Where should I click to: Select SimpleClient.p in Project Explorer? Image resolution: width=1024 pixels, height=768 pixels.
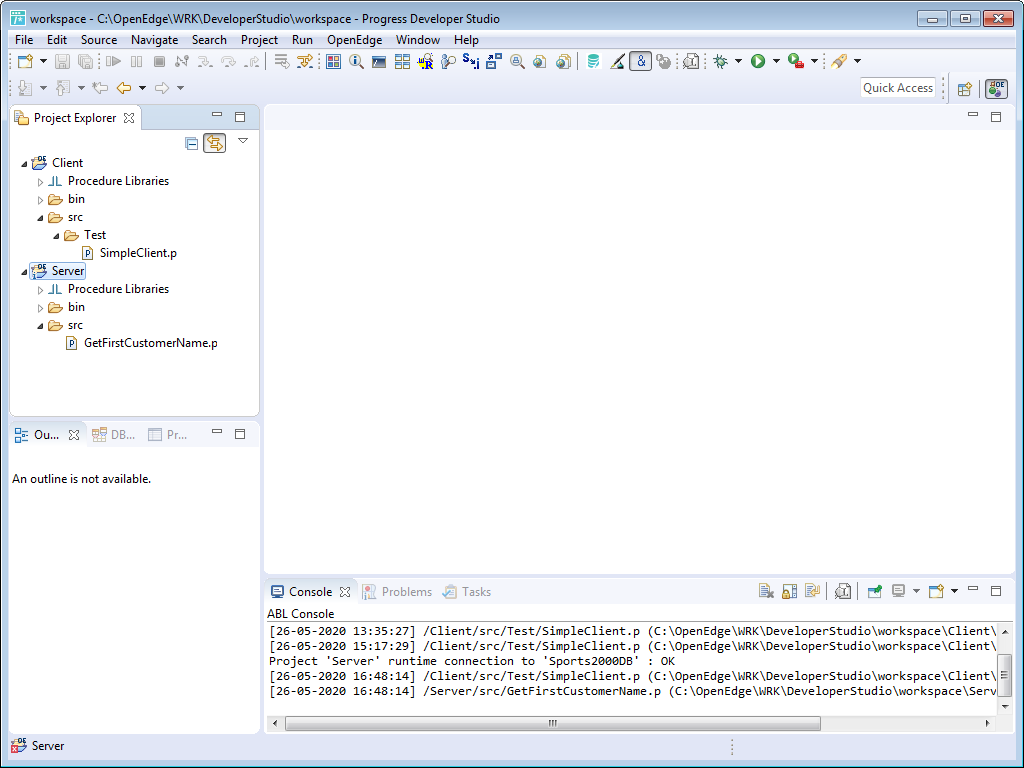click(x=129, y=253)
